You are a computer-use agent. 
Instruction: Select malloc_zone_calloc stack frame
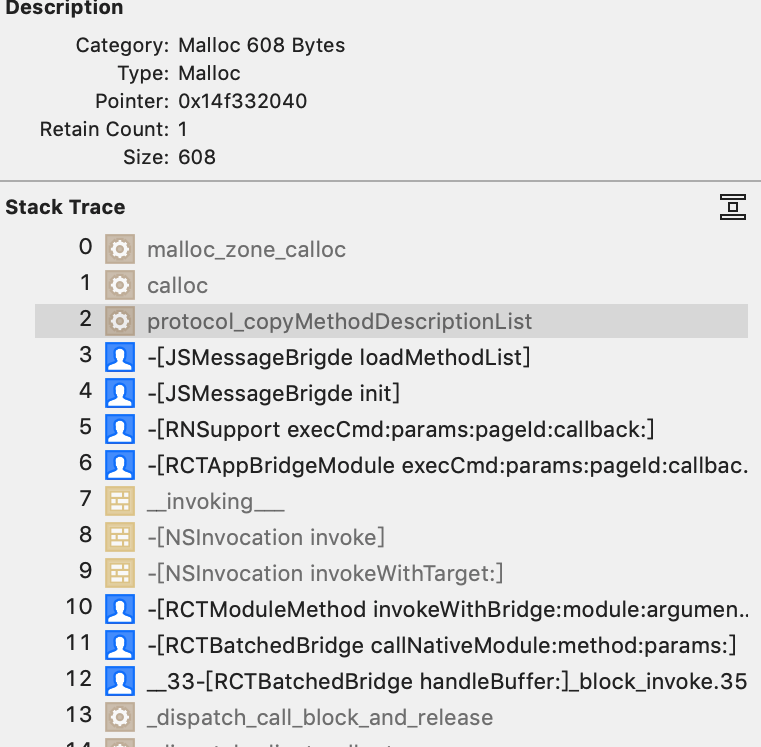[x=391, y=249]
